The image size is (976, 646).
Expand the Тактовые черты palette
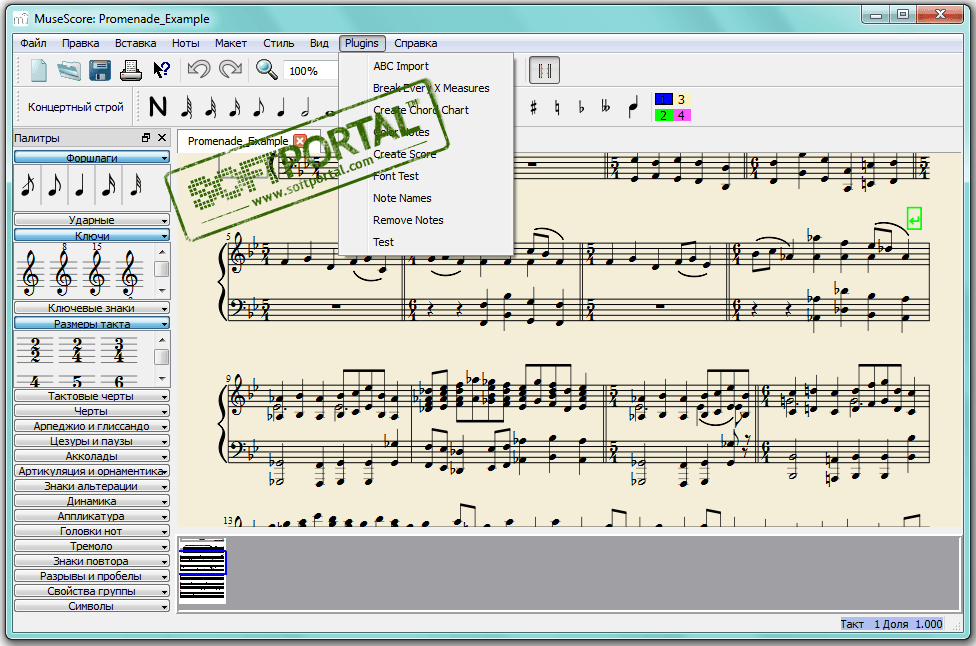(x=92, y=396)
